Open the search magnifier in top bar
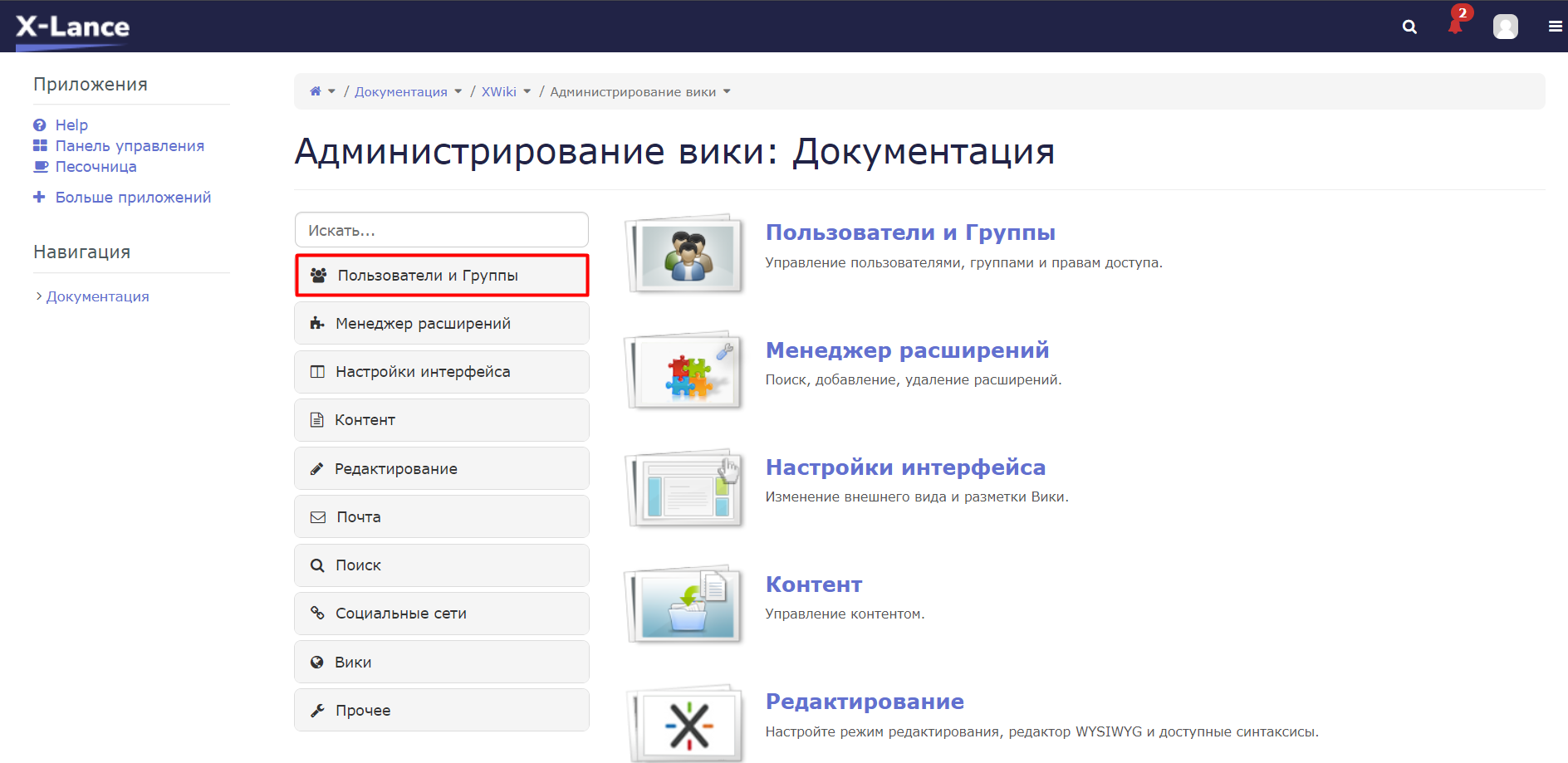Screen dimensions: 1568x763 [1409, 27]
